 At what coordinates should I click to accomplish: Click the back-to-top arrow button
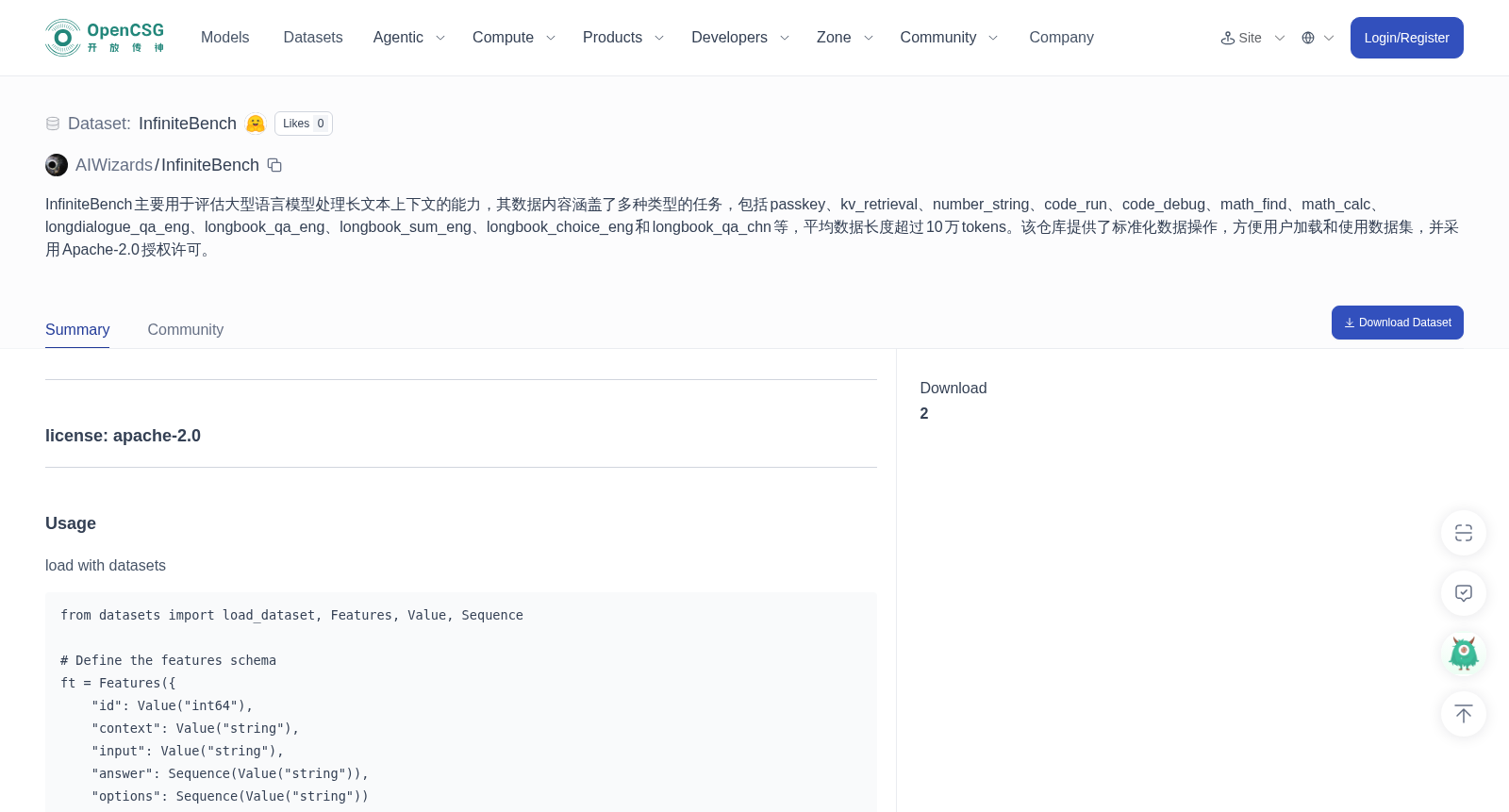pyautogui.click(x=1464, y=714)
